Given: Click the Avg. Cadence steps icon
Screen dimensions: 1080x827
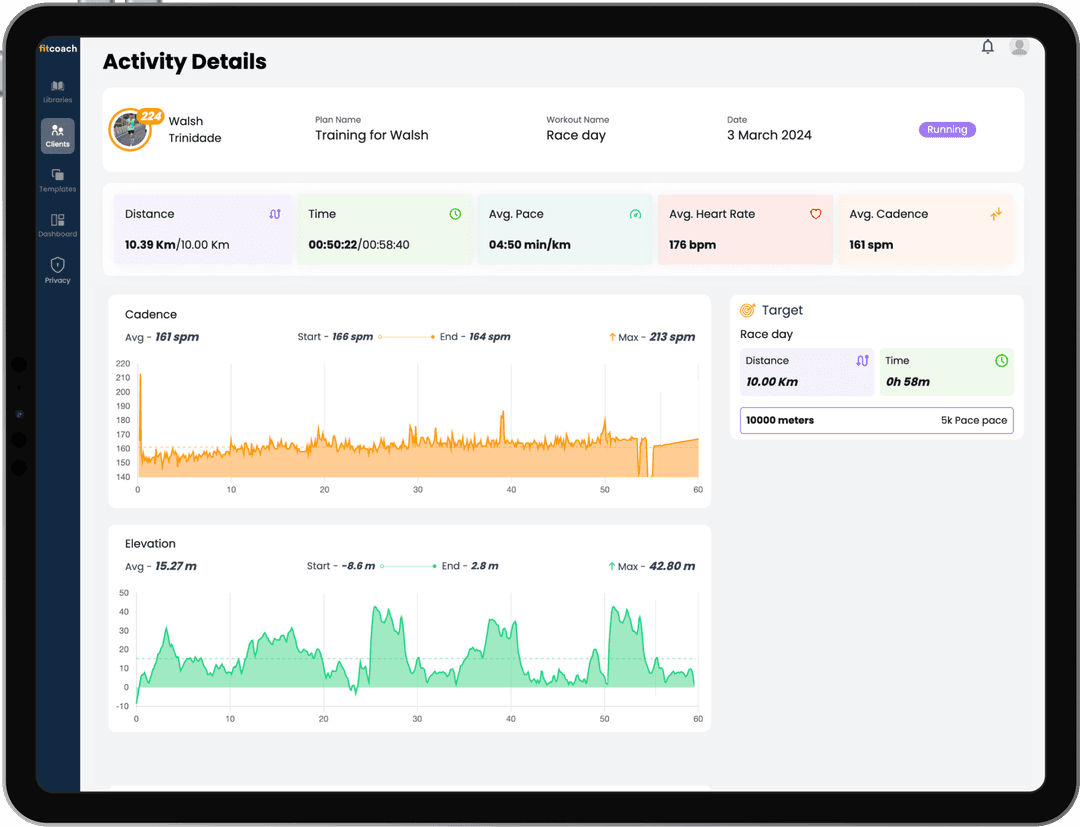Looking at the screenshot, I should tap(995, 214).
